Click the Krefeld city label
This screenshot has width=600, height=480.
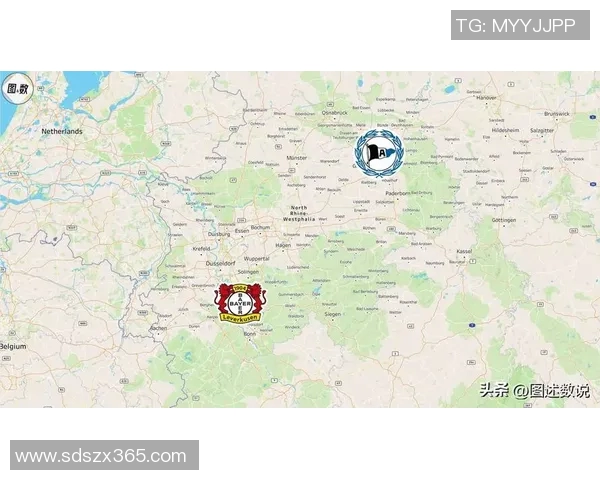(201, 248)
